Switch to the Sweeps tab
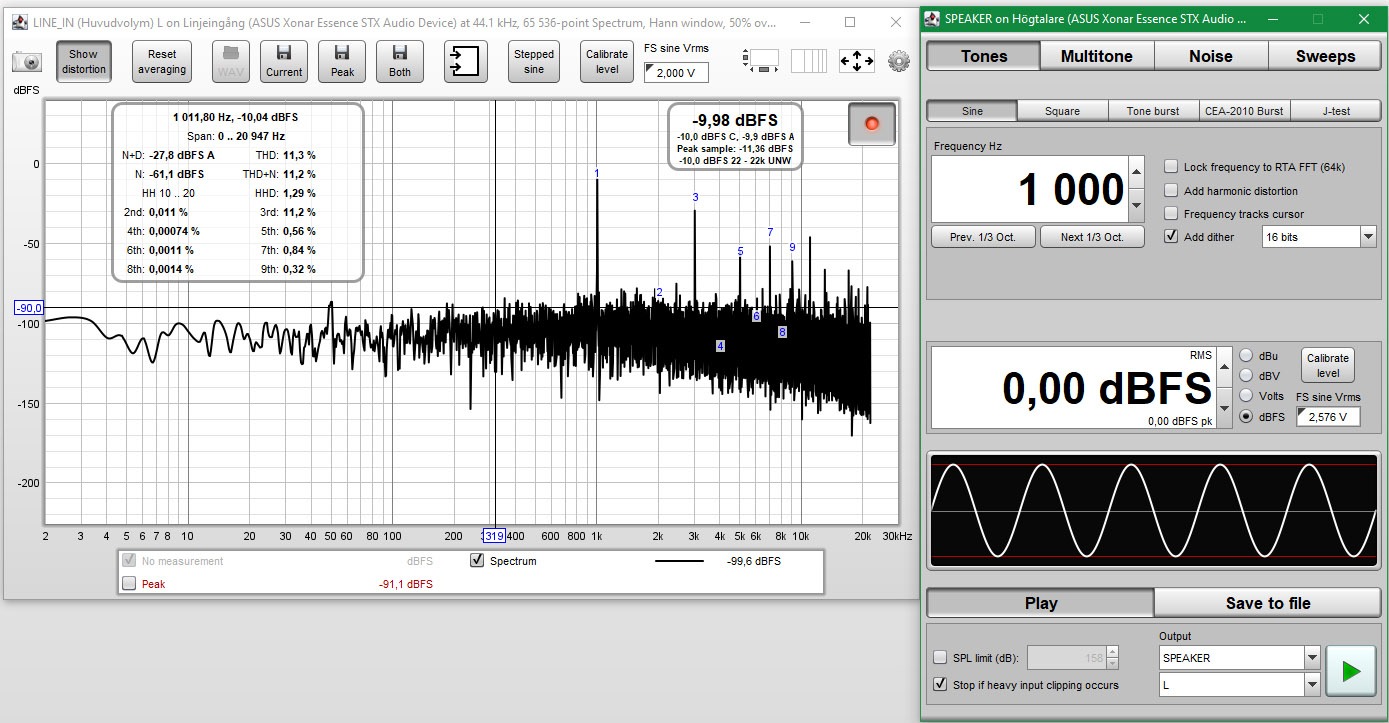Image resolution: width=1389 pixels, height=723 pixels. (x=1325, y=56)
